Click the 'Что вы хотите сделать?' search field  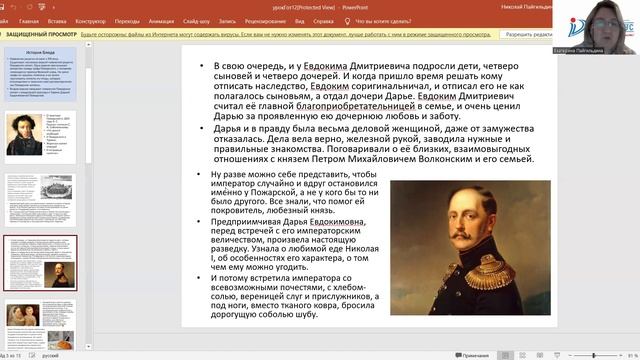click(383, 21)
